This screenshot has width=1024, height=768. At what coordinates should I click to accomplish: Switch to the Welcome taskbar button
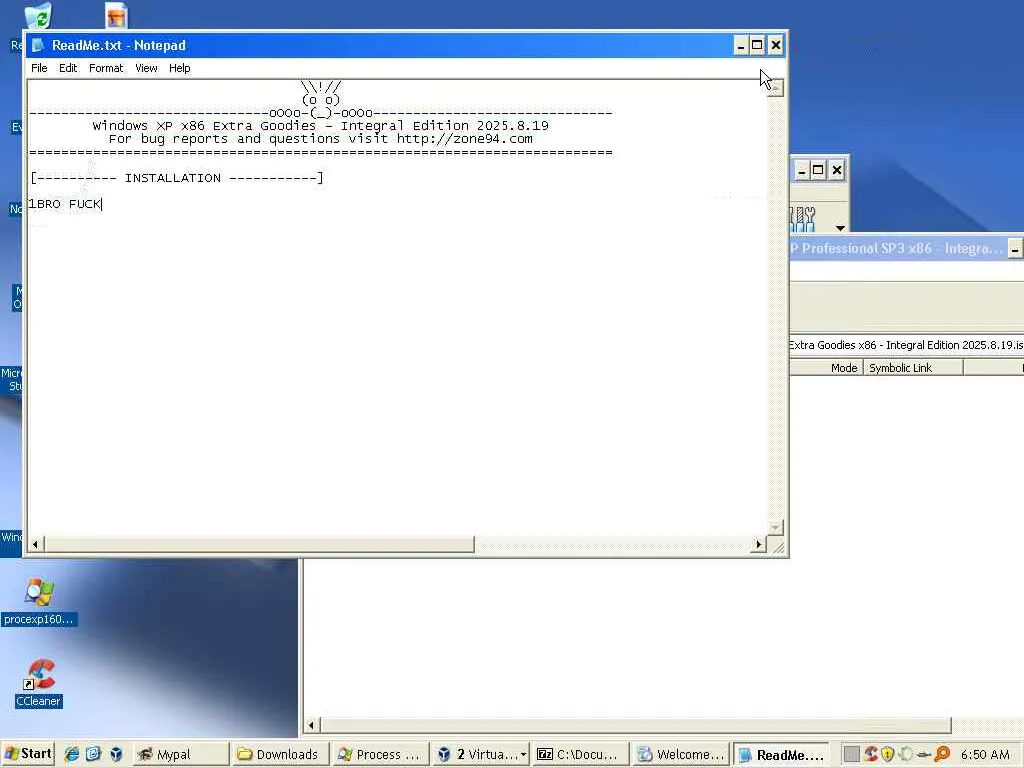coord(680,754)
